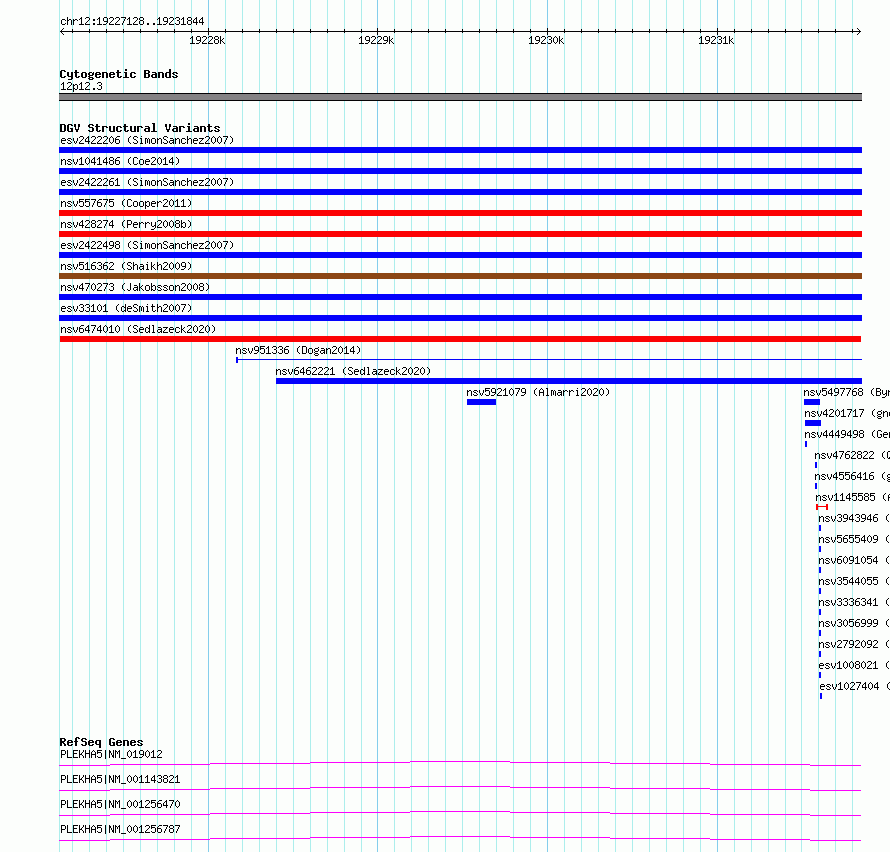Select the nsv1041486 (Coe2014) variant label
Image resolution: width=890 pixels, height=852 pixels.
tap(120, 161)
